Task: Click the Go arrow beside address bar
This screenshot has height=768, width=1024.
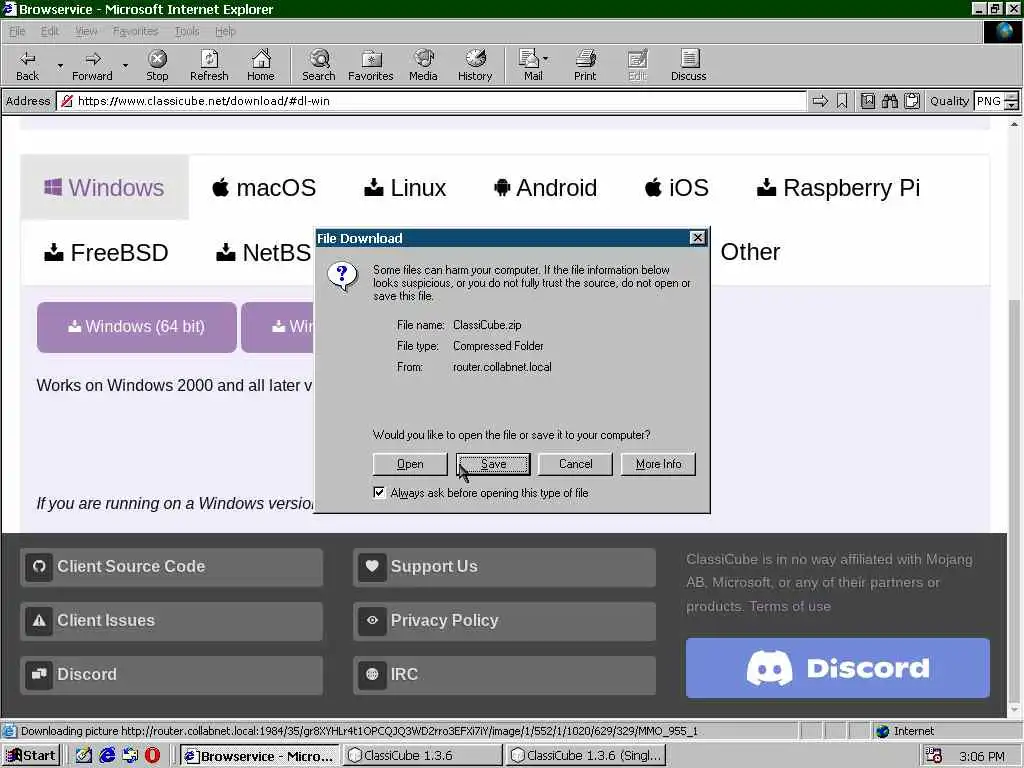Action: [820, 101]
